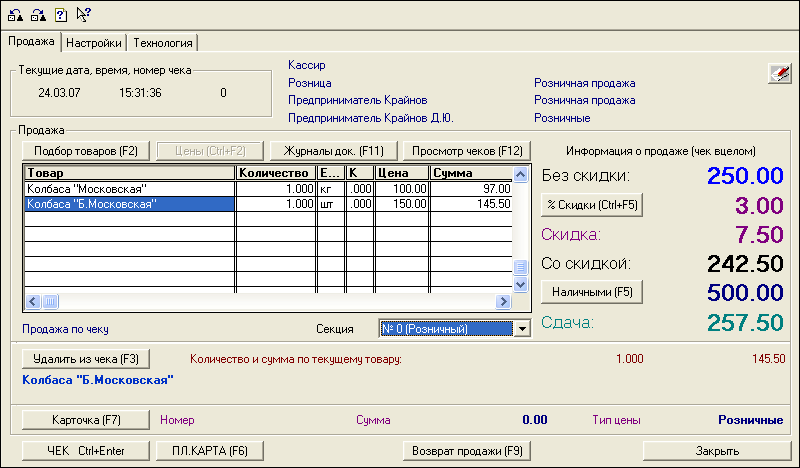The width and height of the screenshot is (800, 468).
Task: Click the discount percent value 3.00
Action: point(759,205)
